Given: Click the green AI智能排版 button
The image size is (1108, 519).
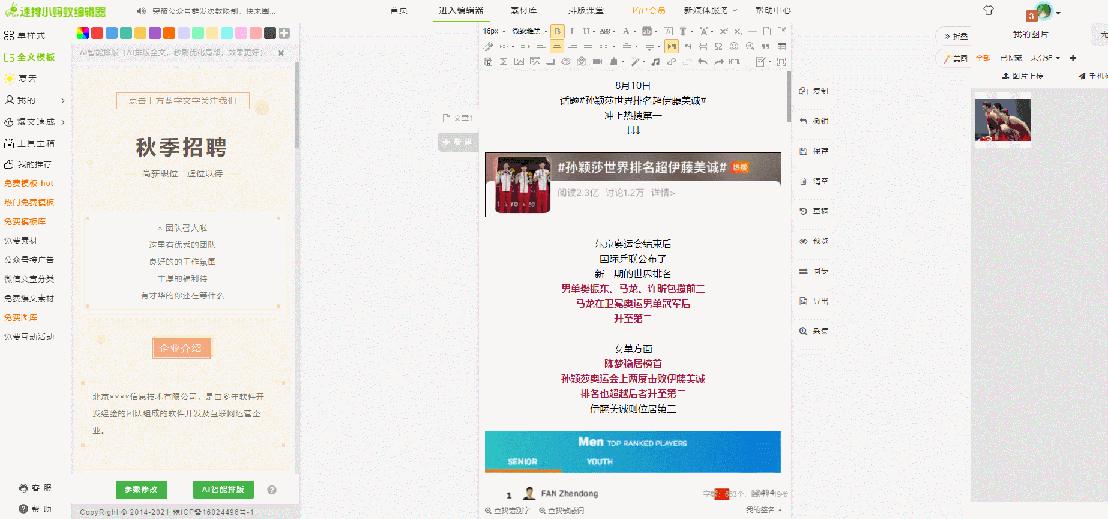Looking at the screenshot, I should pyautogui.click(x=223, y=489).
